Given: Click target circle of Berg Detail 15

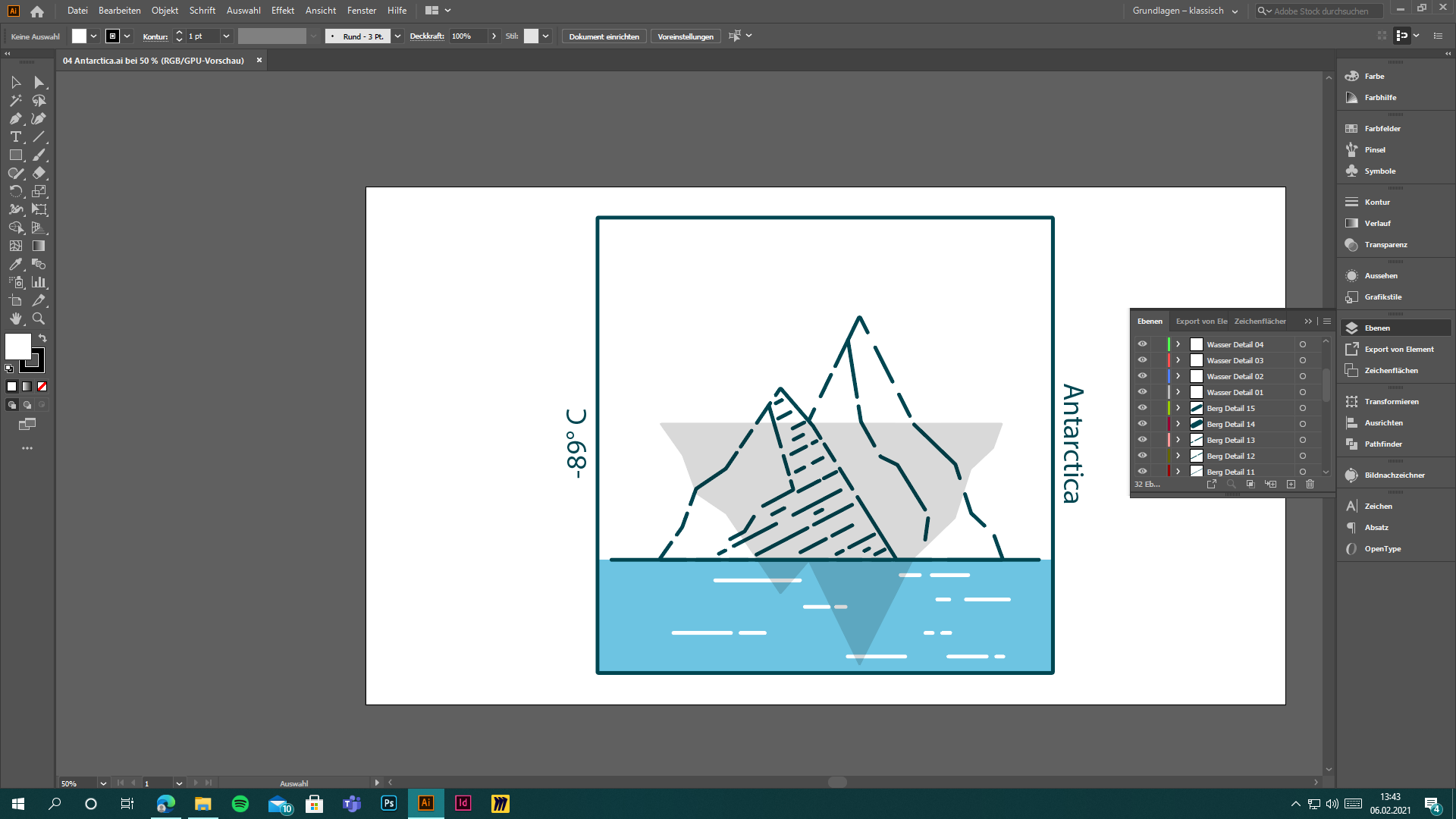Looking at the screenshot, I should tap(1303, 408).
